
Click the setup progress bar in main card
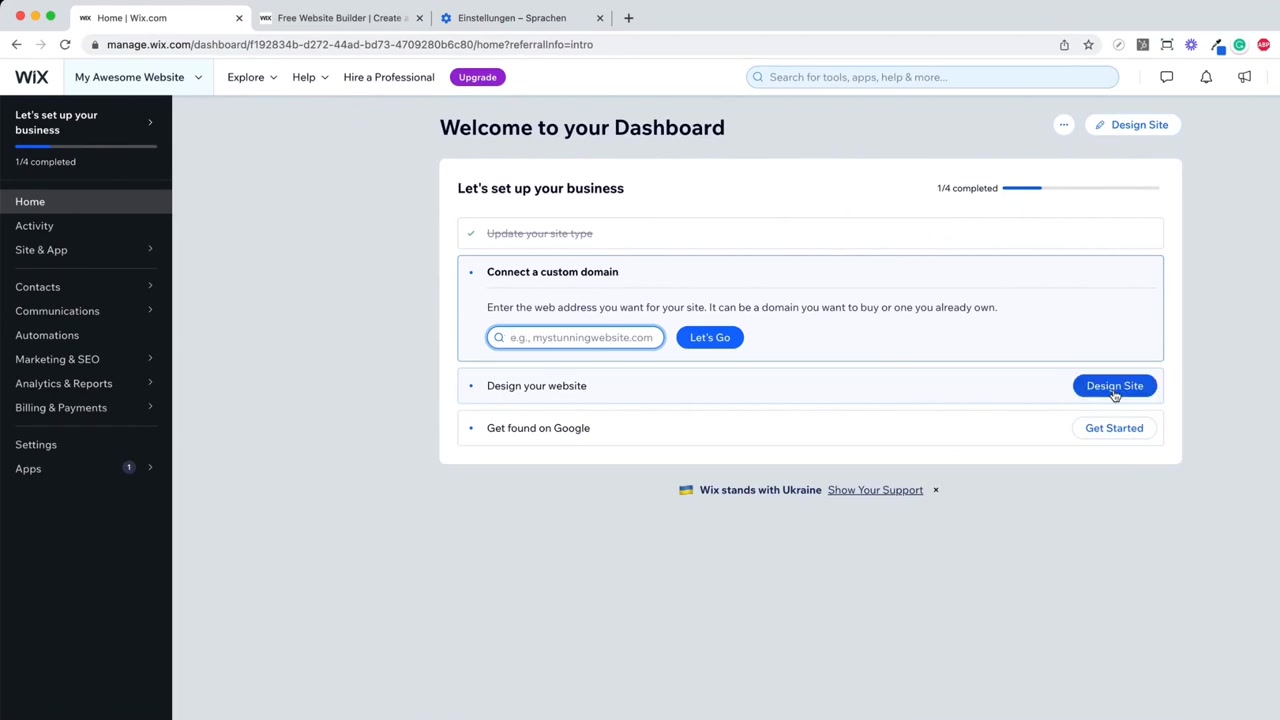tap(1081, 188)
